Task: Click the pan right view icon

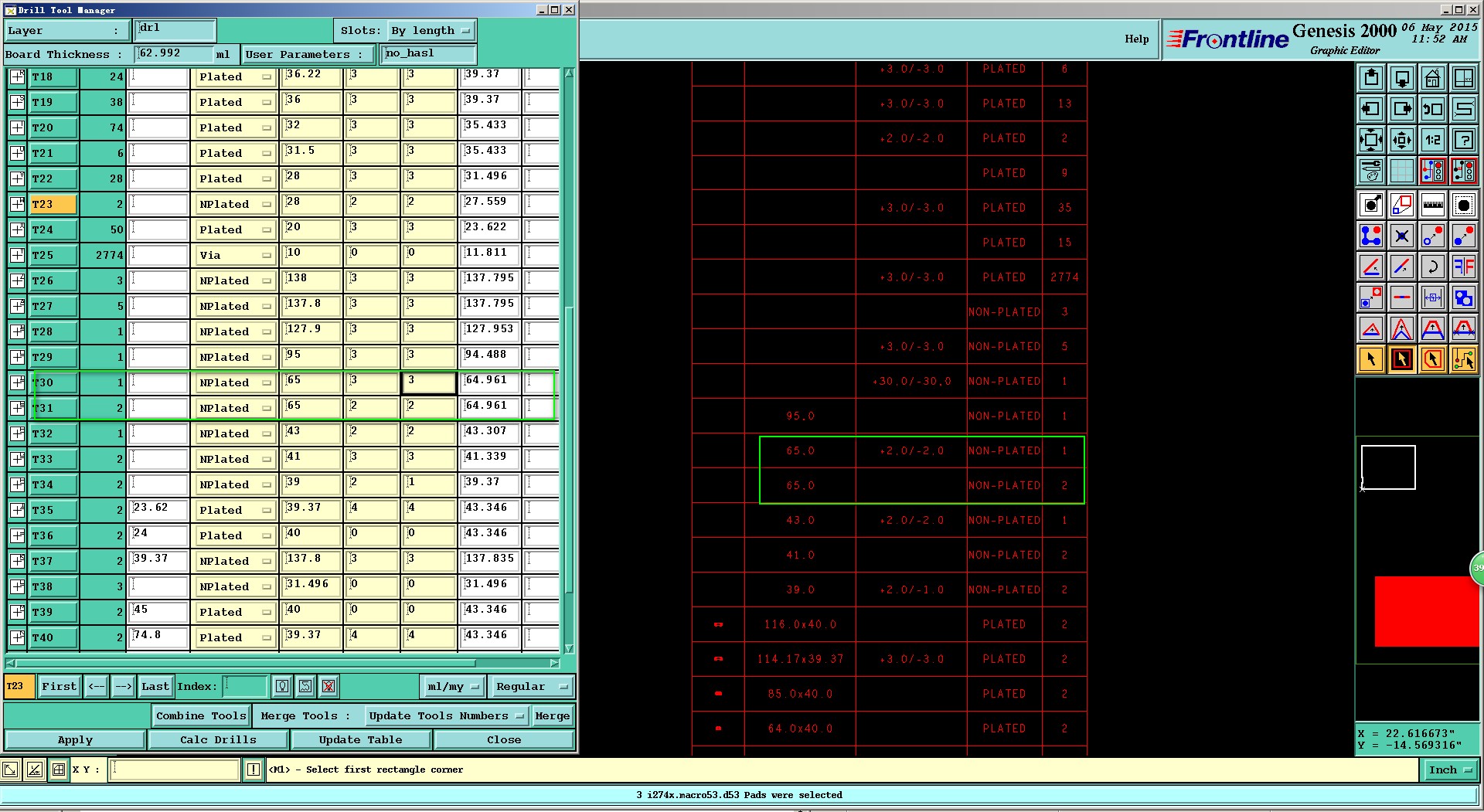Action: [1402, 109]
